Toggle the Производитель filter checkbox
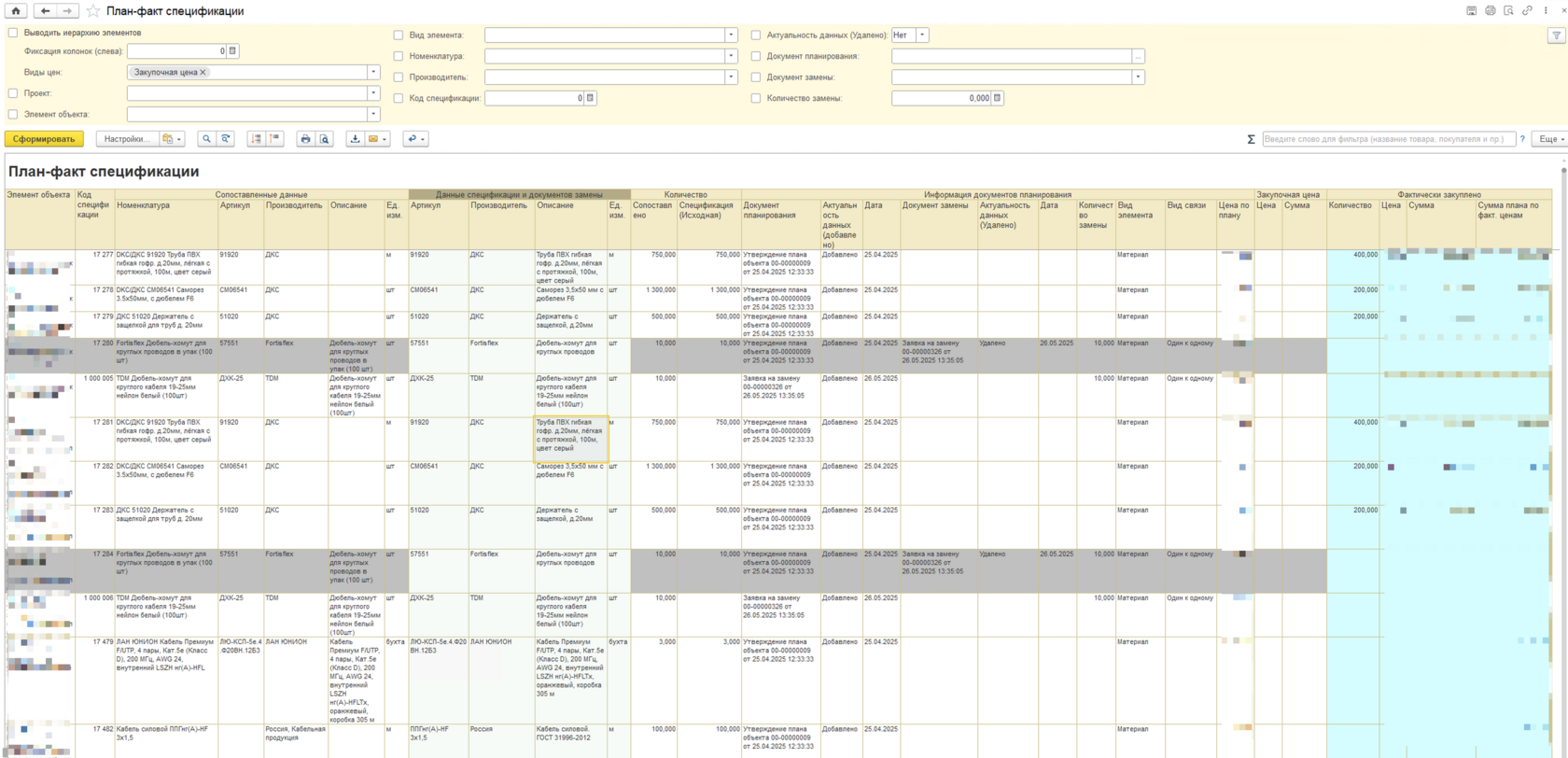This screenshot has width=1568, height=758. [399, 77]
